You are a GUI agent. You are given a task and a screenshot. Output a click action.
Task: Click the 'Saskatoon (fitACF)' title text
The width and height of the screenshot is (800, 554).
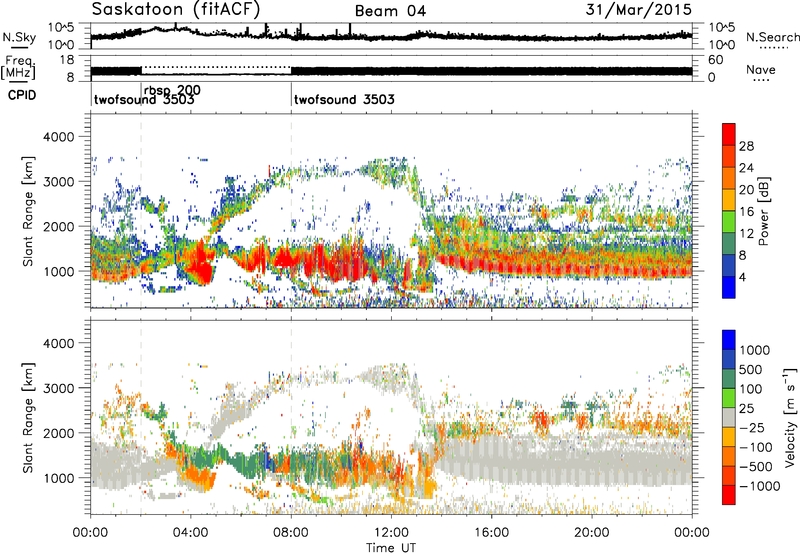point(176,9)
